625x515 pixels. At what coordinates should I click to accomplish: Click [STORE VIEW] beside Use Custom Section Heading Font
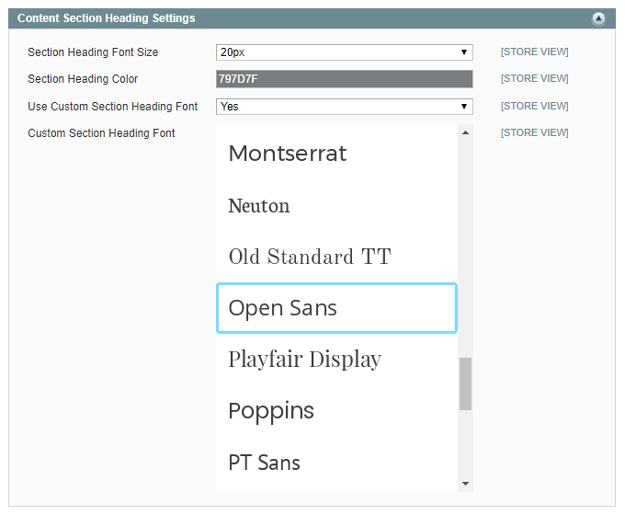point(535,106)
